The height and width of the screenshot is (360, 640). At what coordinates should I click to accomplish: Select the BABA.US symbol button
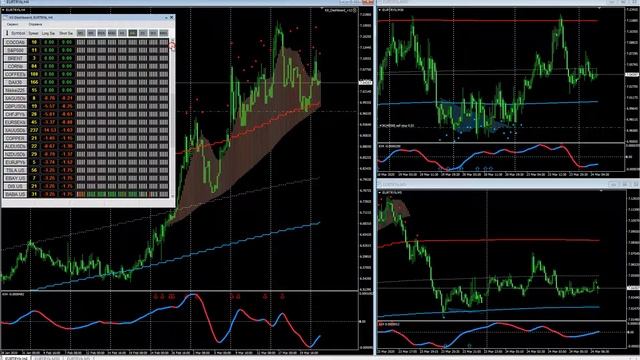coord(16,194)
